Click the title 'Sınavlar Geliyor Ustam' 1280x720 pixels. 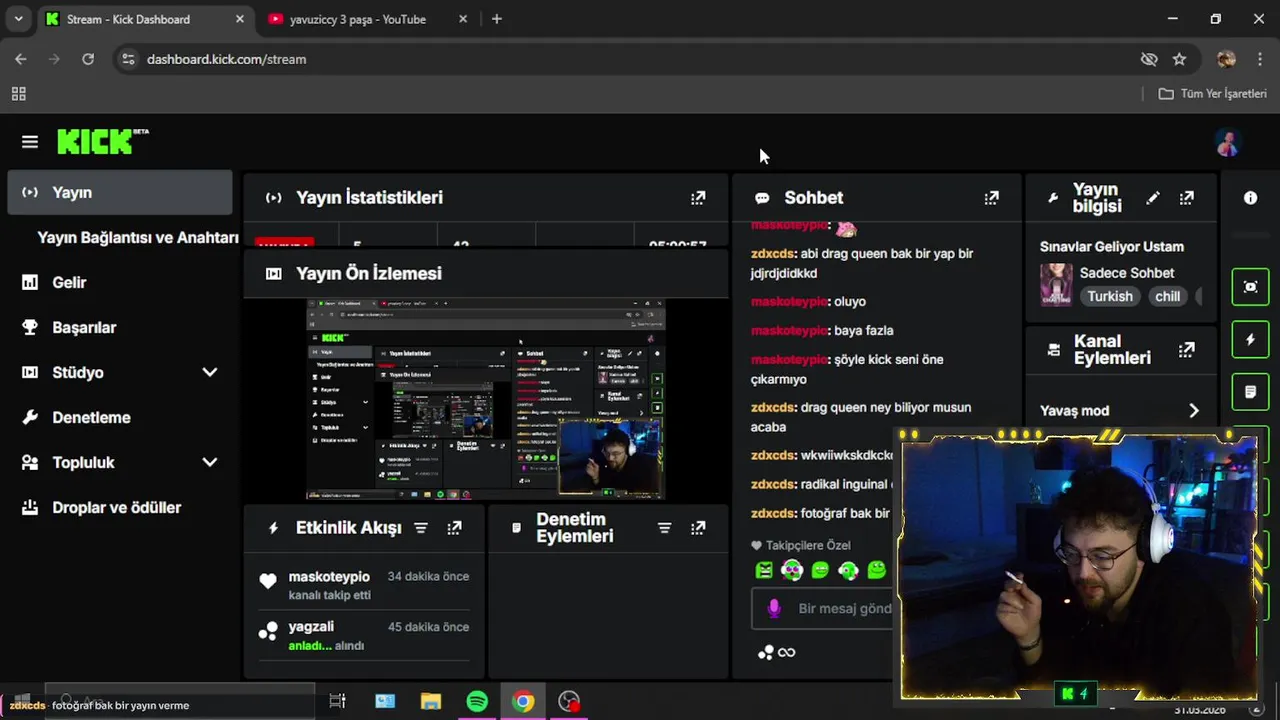click(1112, 247)
